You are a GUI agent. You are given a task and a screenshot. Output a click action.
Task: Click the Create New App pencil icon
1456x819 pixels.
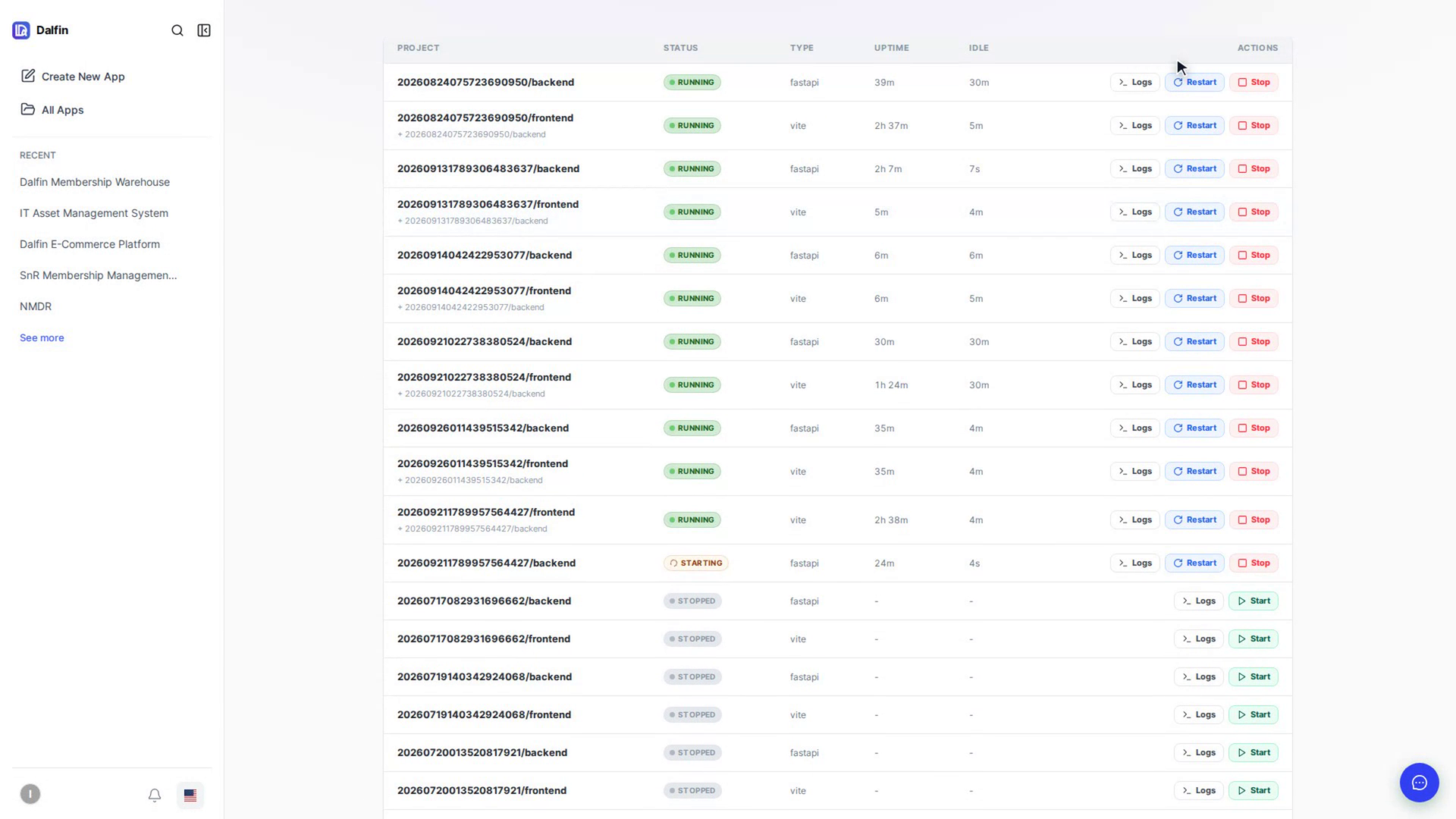point(28,76)
